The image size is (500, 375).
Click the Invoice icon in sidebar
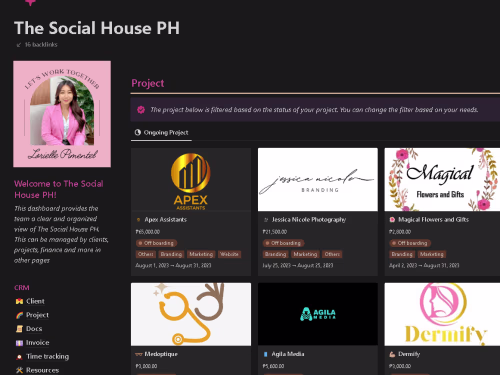(x=19, y=343)
